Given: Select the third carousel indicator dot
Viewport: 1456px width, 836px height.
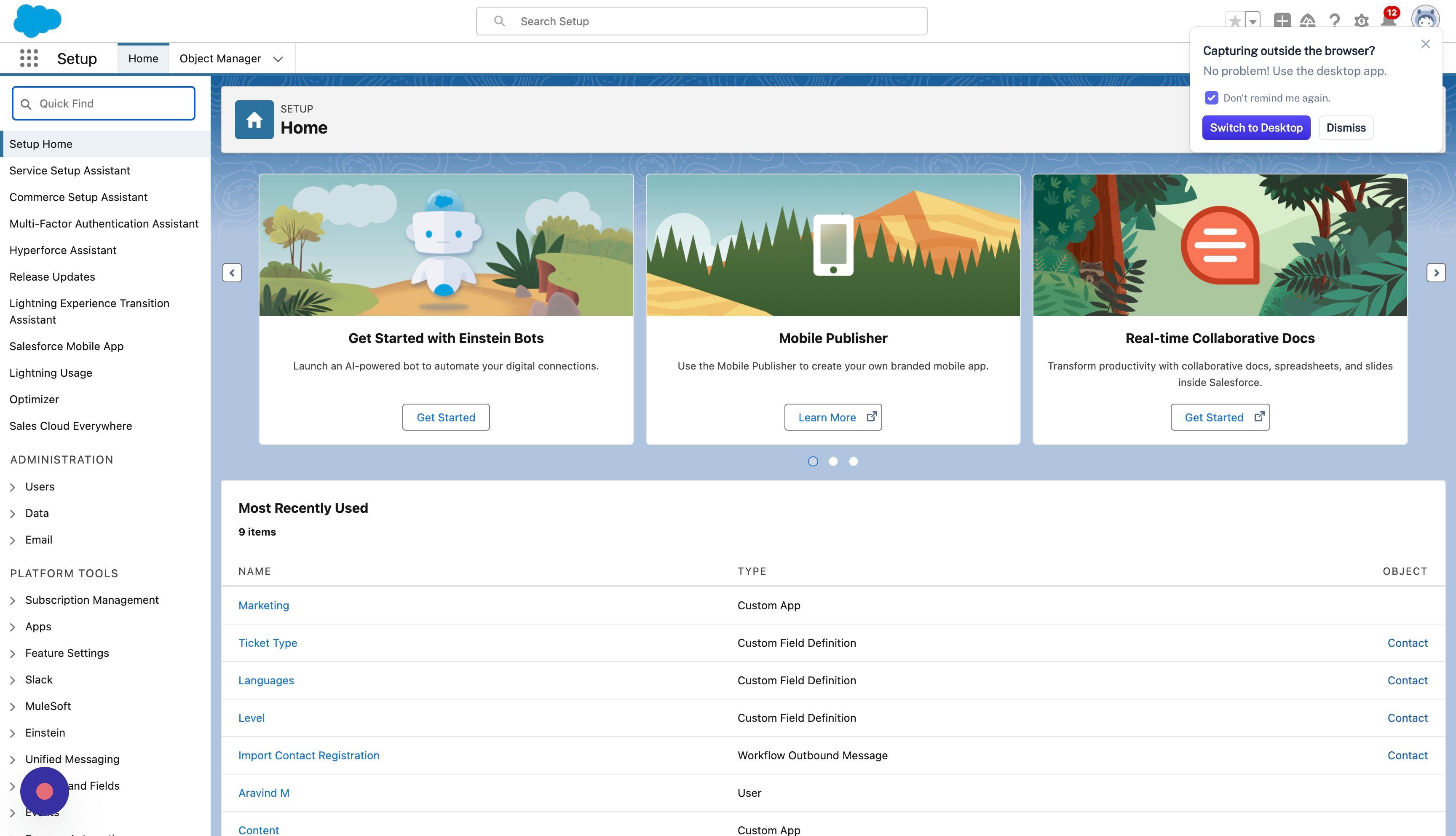Looking at the screenshot, I should (x=854, y=461).
